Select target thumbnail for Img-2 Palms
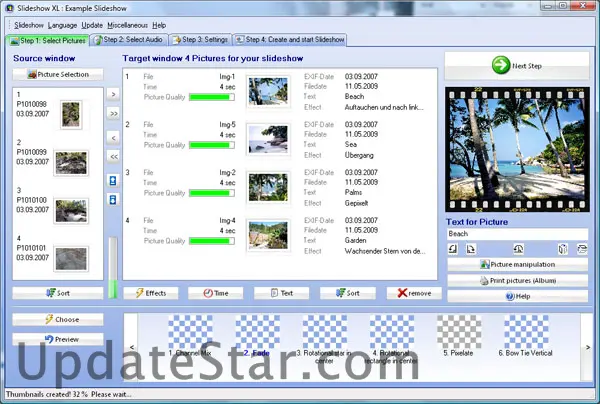Viewport: 600px width, 404px height. coord(268,187)
